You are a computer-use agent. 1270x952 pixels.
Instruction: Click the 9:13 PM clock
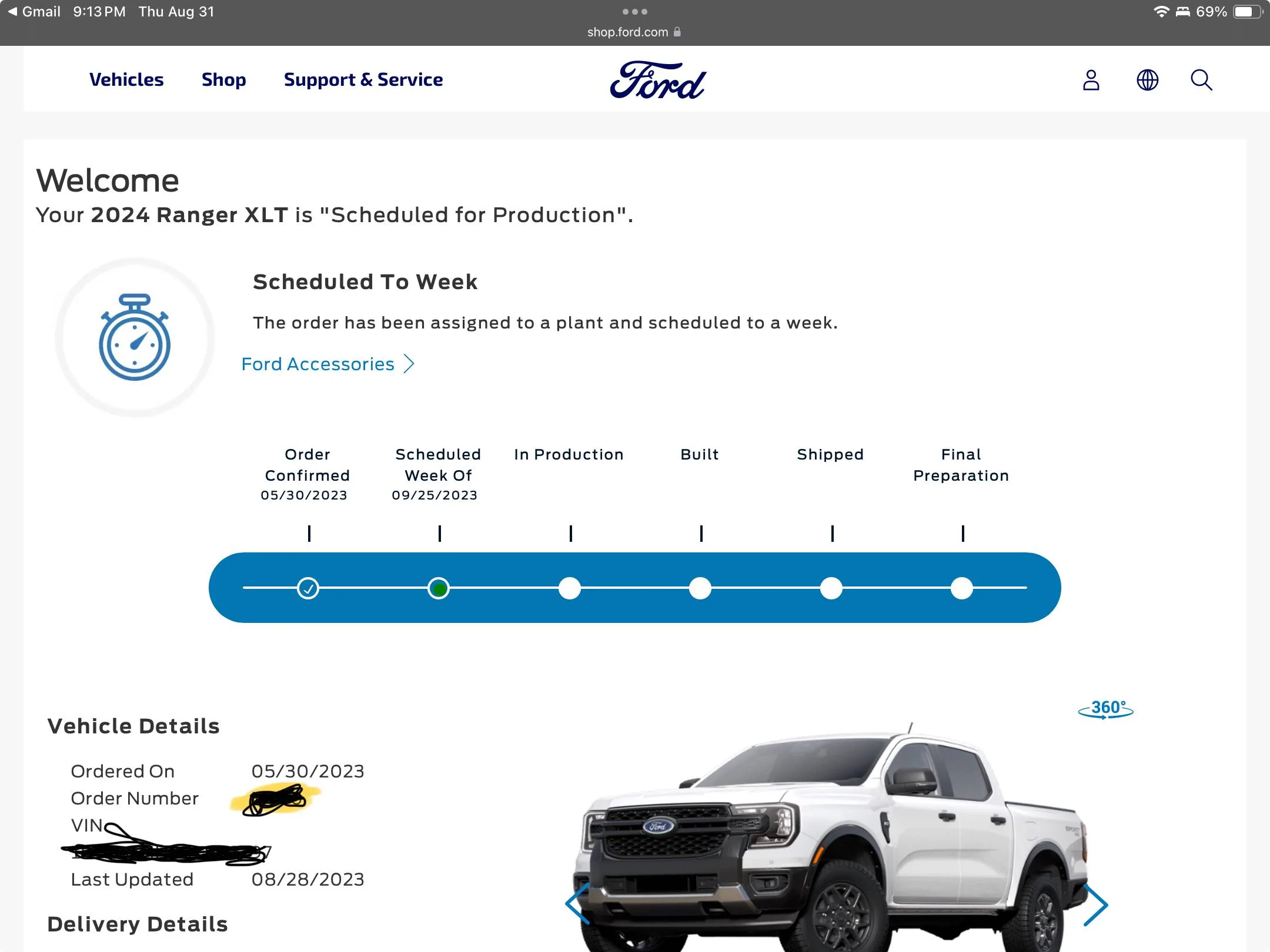tap(99, 12)
